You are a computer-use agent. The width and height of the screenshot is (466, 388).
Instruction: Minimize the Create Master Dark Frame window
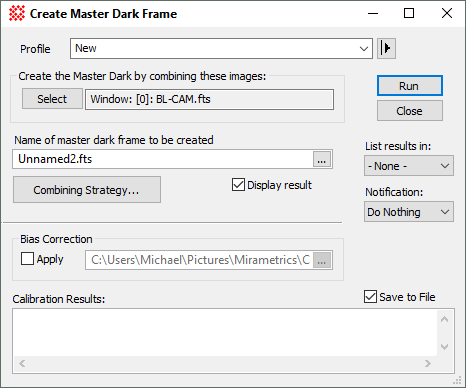(373, 14)
